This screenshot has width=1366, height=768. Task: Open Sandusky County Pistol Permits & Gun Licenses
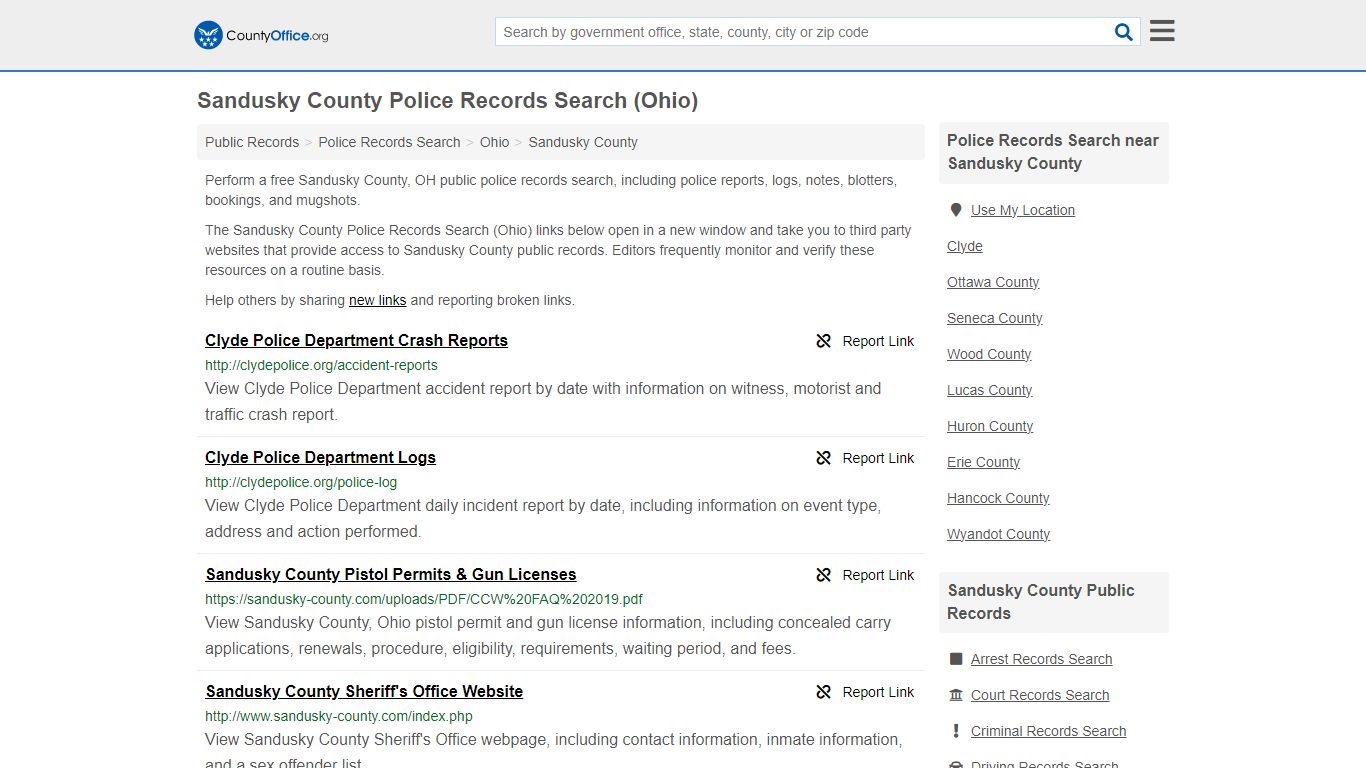tap(391, 574)
